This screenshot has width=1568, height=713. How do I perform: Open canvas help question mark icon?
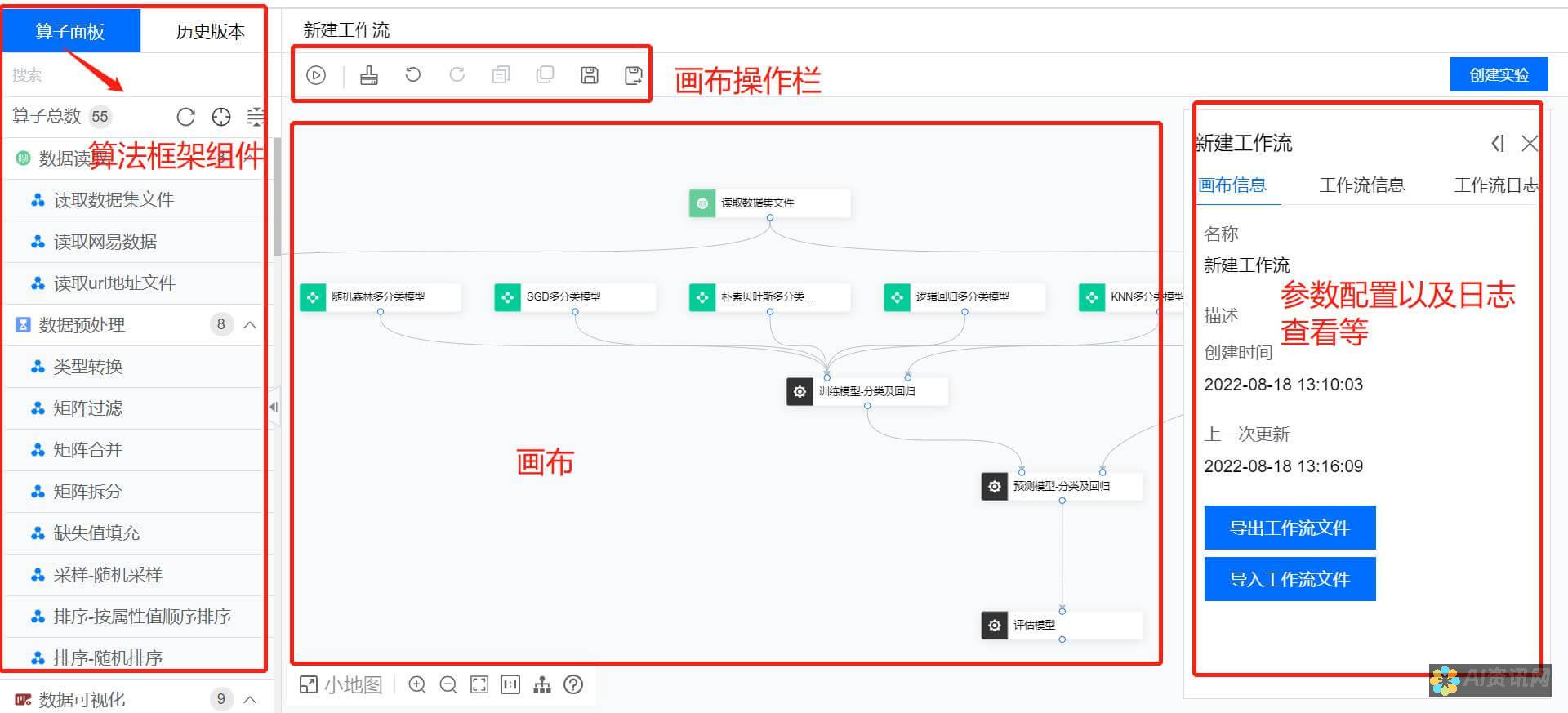pos(573,684)
